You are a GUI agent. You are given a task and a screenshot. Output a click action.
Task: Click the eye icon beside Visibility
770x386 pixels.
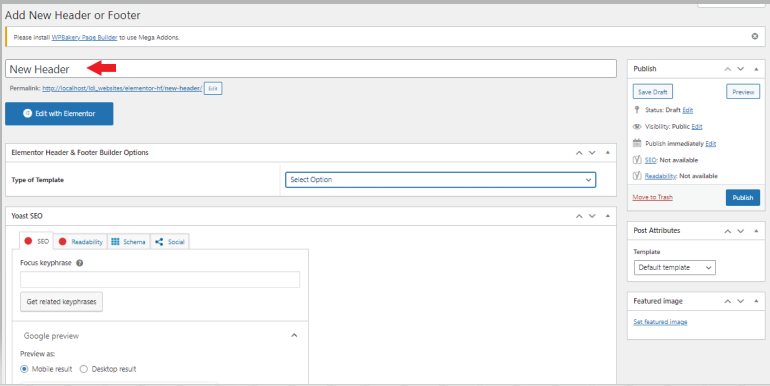tap(637, 126)
